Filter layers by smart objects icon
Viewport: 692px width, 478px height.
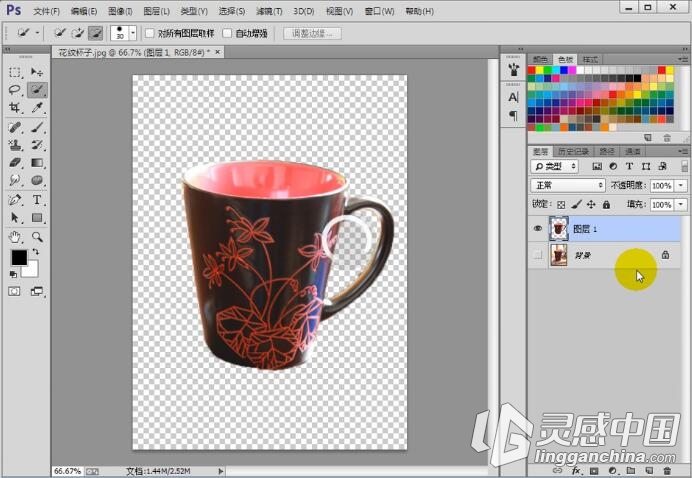662,166
